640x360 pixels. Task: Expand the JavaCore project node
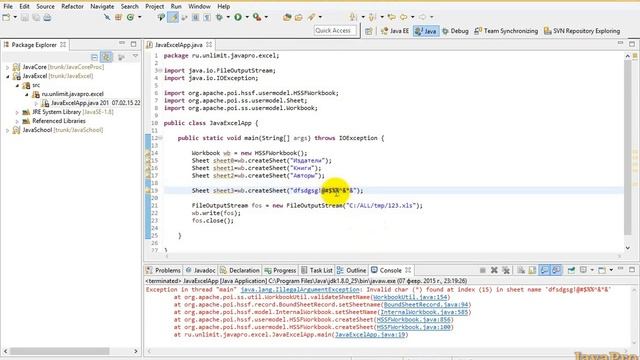pos(7,67)
